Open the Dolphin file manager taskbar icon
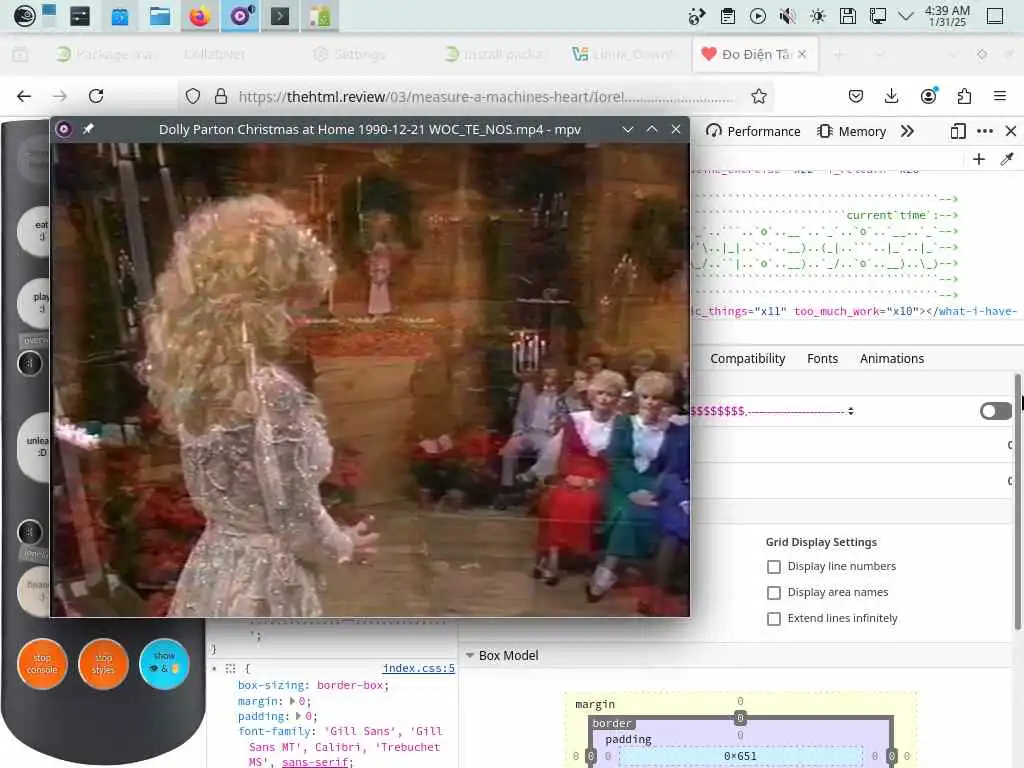 tap(159, 16)
